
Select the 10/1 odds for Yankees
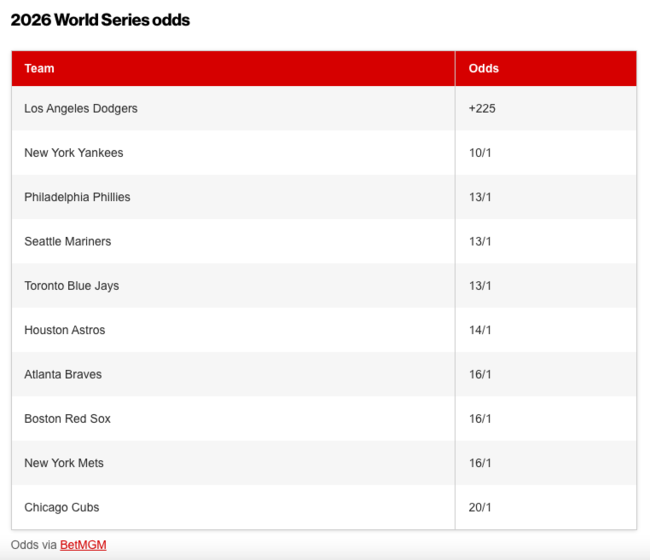[x=480, y=153]
